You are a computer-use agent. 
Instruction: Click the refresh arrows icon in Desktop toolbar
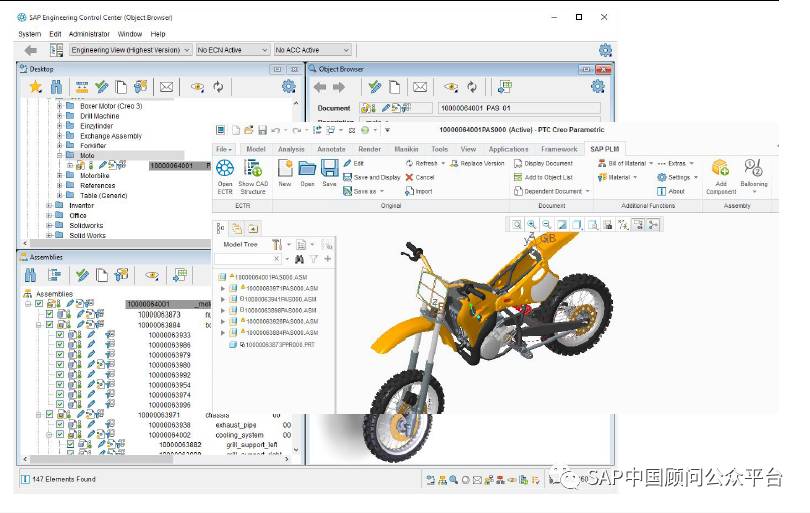219,87
